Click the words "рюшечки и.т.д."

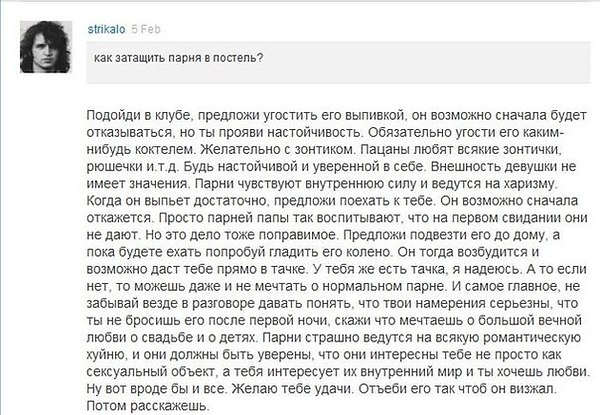coord(132,167)
